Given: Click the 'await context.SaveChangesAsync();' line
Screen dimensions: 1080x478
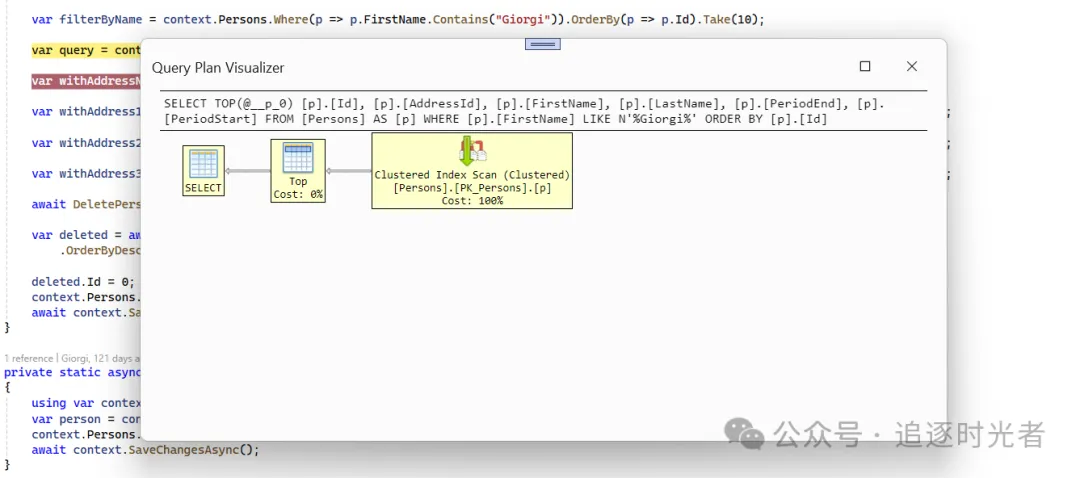Looking at the screenshot, I should point(145,450).
